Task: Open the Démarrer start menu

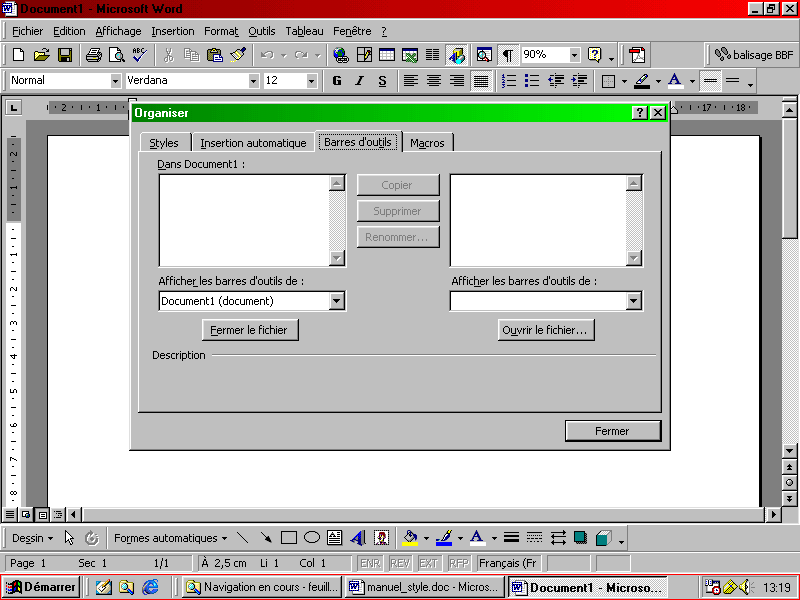Action: pyautogui.click(x=41, y=587)
